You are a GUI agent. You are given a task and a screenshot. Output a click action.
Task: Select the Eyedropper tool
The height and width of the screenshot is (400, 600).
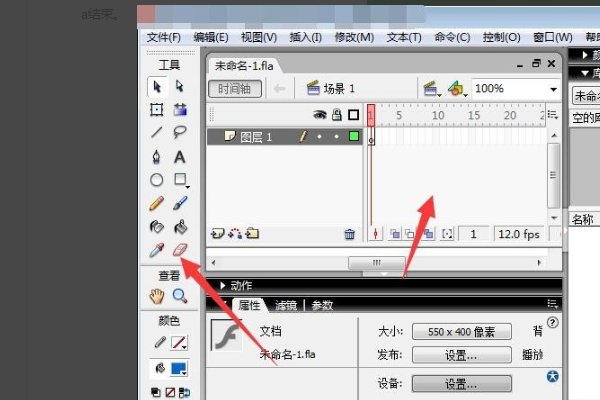pyautogui.click(x=157, y=250)
